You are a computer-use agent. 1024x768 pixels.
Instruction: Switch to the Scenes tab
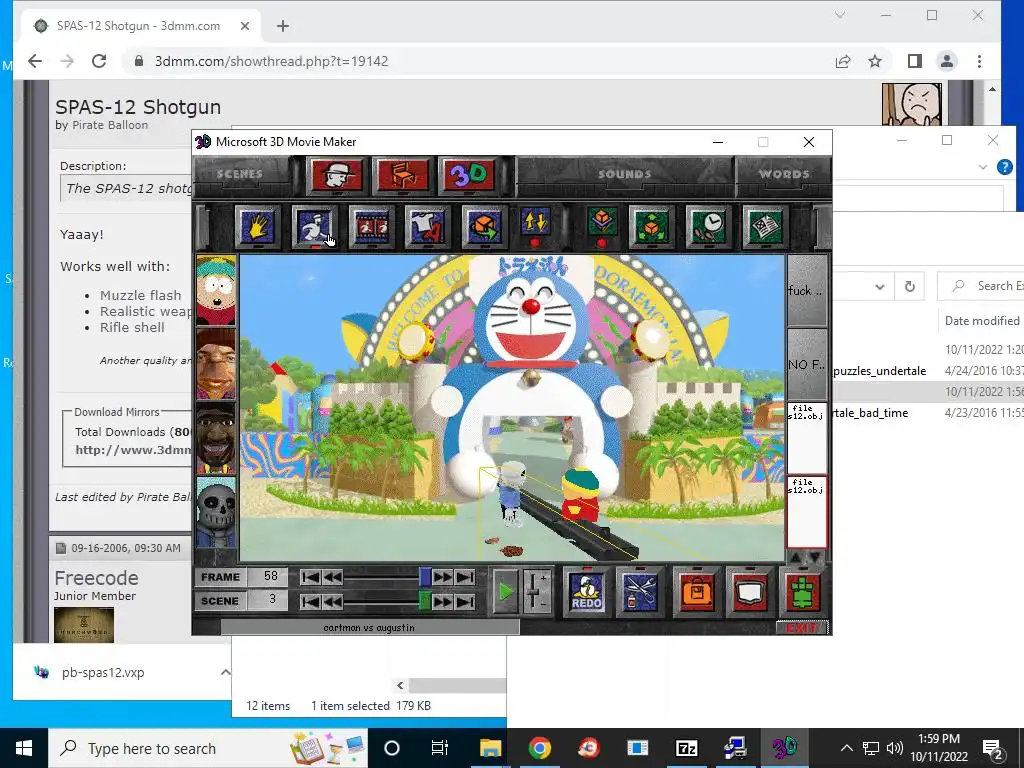coord(240,174)
